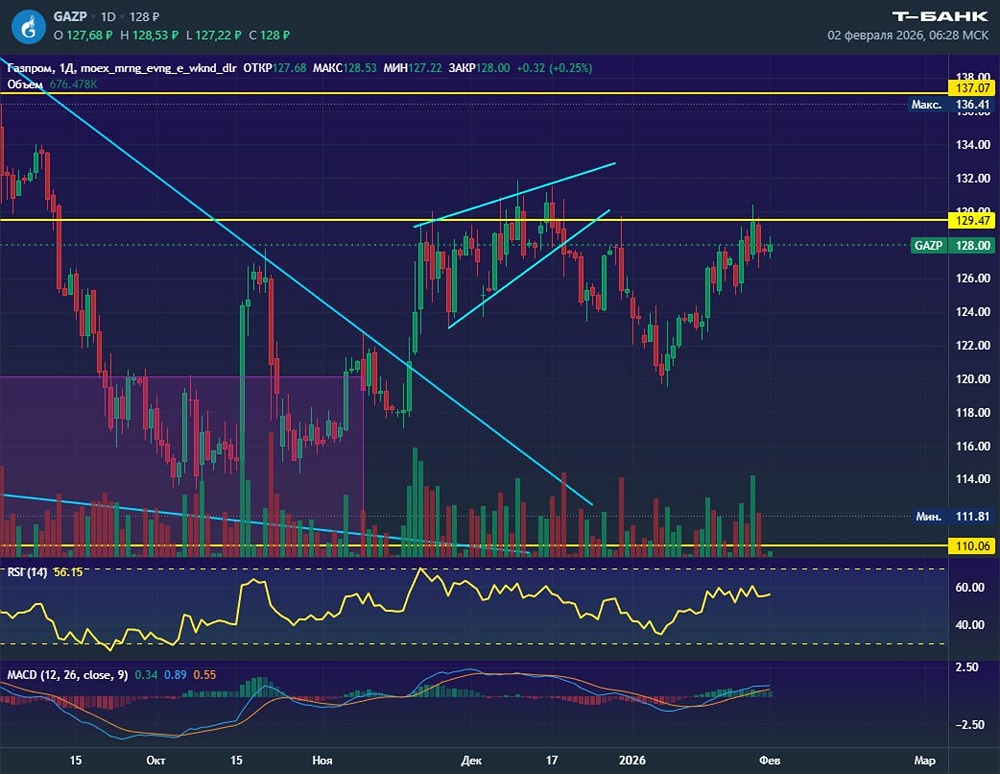Click the GAZP 128.00 current price tag
Image resolution: width=1000 pixels, height=774 pixels.
pyautogui.click(x=953, y=245)
